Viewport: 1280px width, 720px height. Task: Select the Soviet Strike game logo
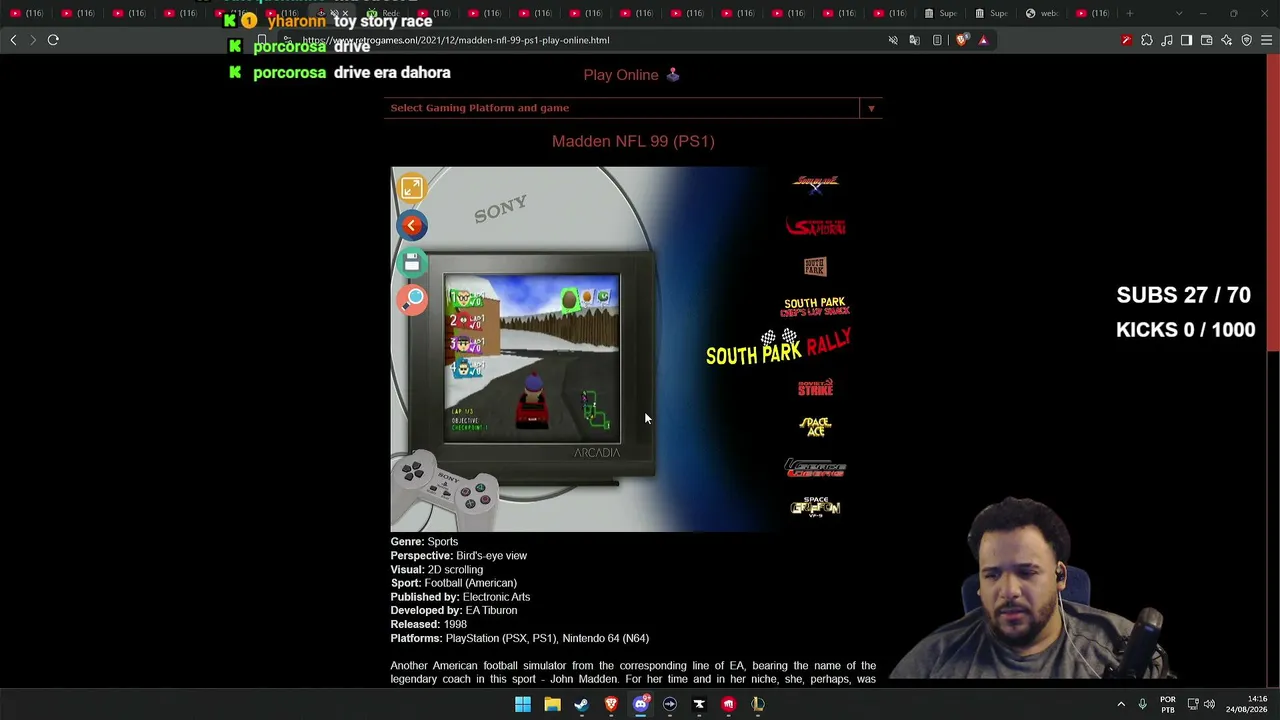[815, 387]
